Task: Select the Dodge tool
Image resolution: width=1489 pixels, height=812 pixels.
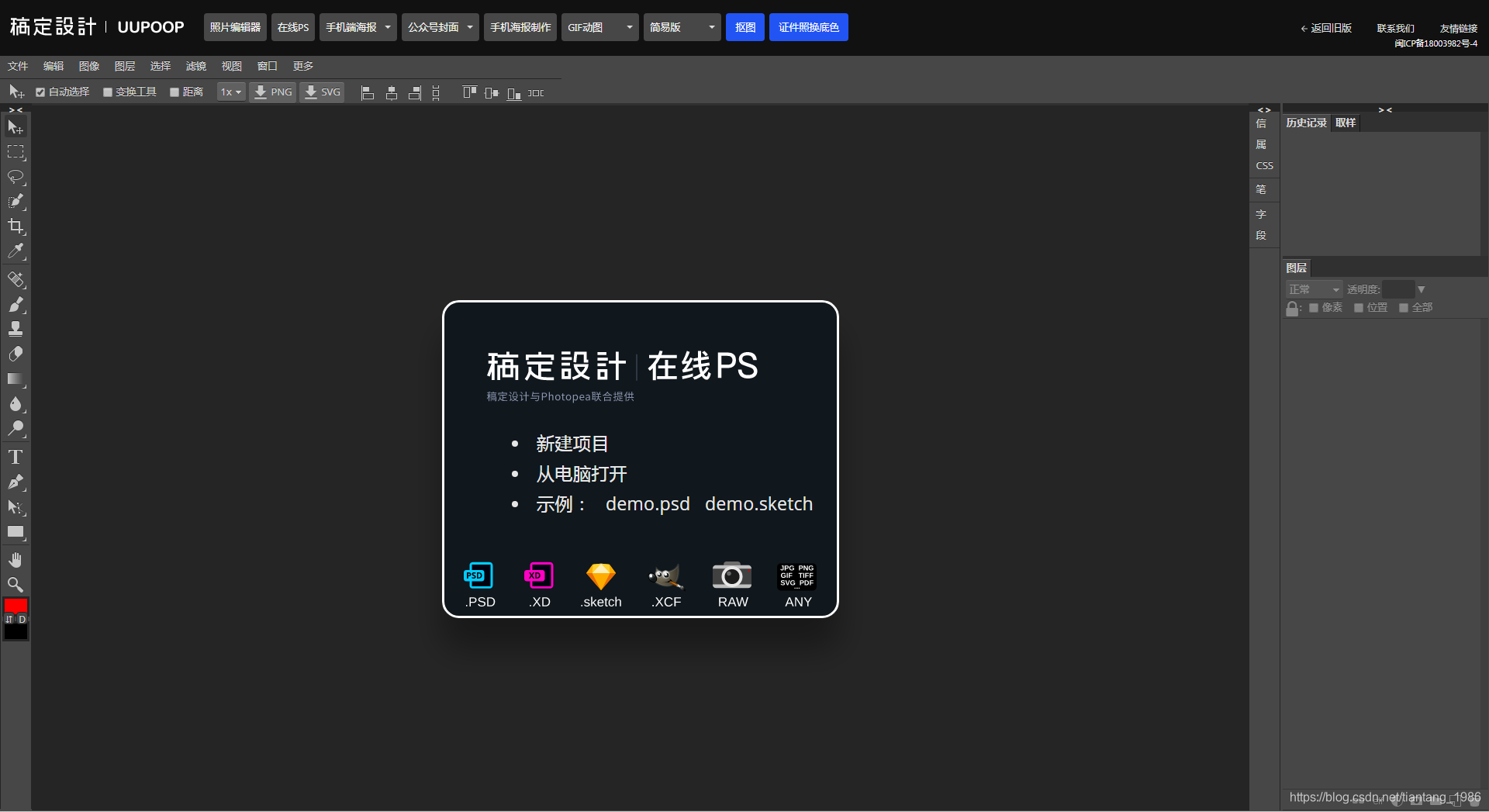Action: pos(16,429)
